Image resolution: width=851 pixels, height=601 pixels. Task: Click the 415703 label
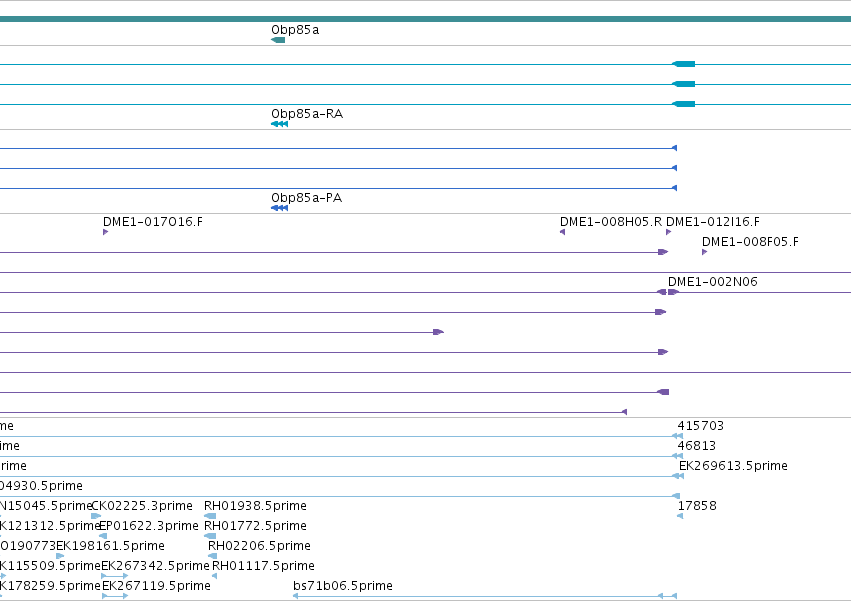coord(701,426)
